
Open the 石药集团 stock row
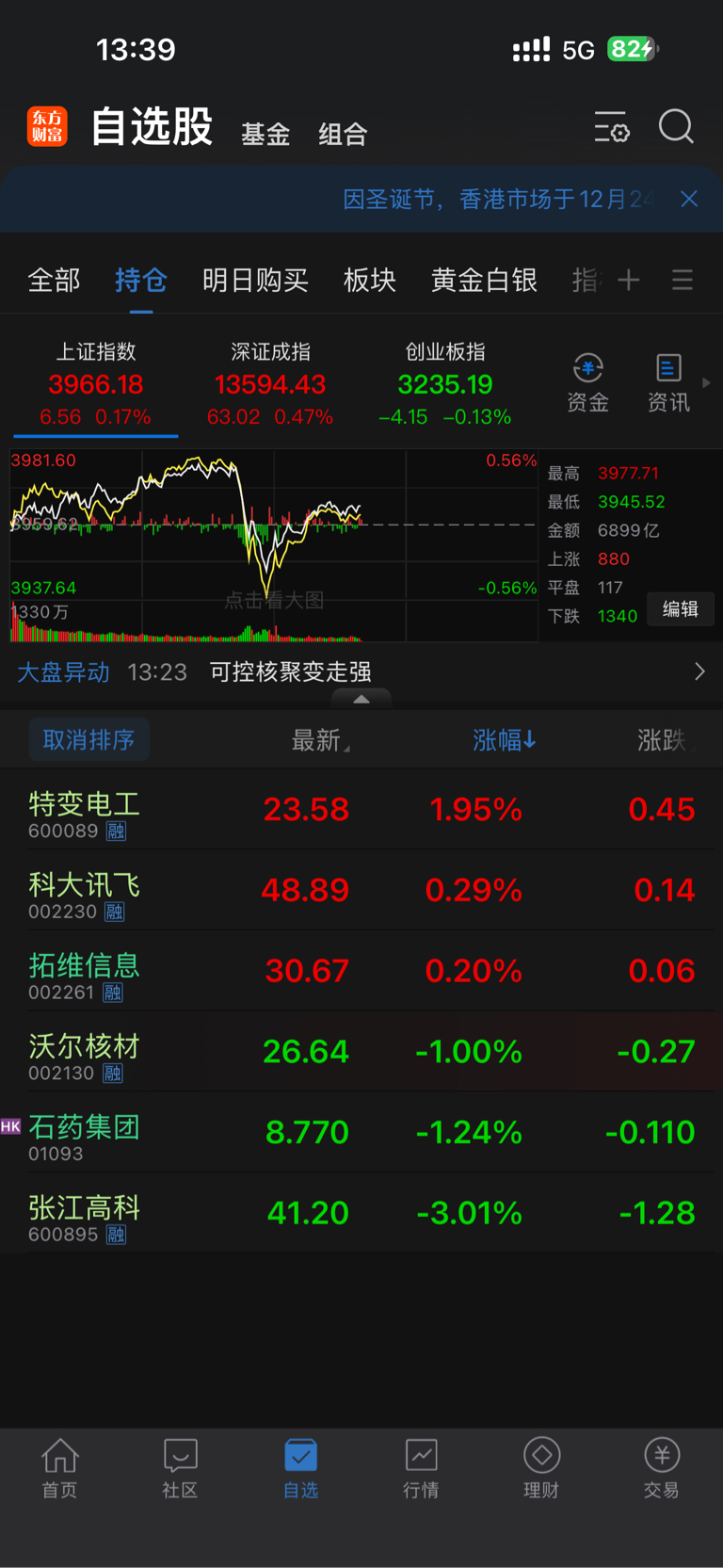(361, 1132)
